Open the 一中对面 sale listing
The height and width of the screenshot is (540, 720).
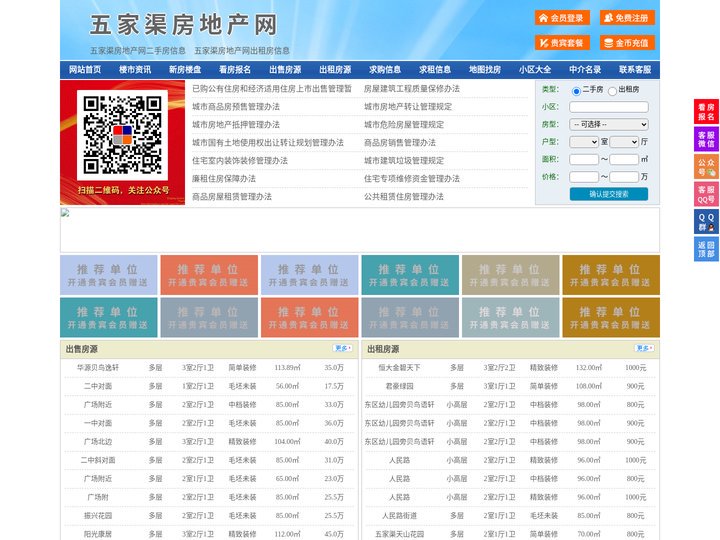[98, 423]
